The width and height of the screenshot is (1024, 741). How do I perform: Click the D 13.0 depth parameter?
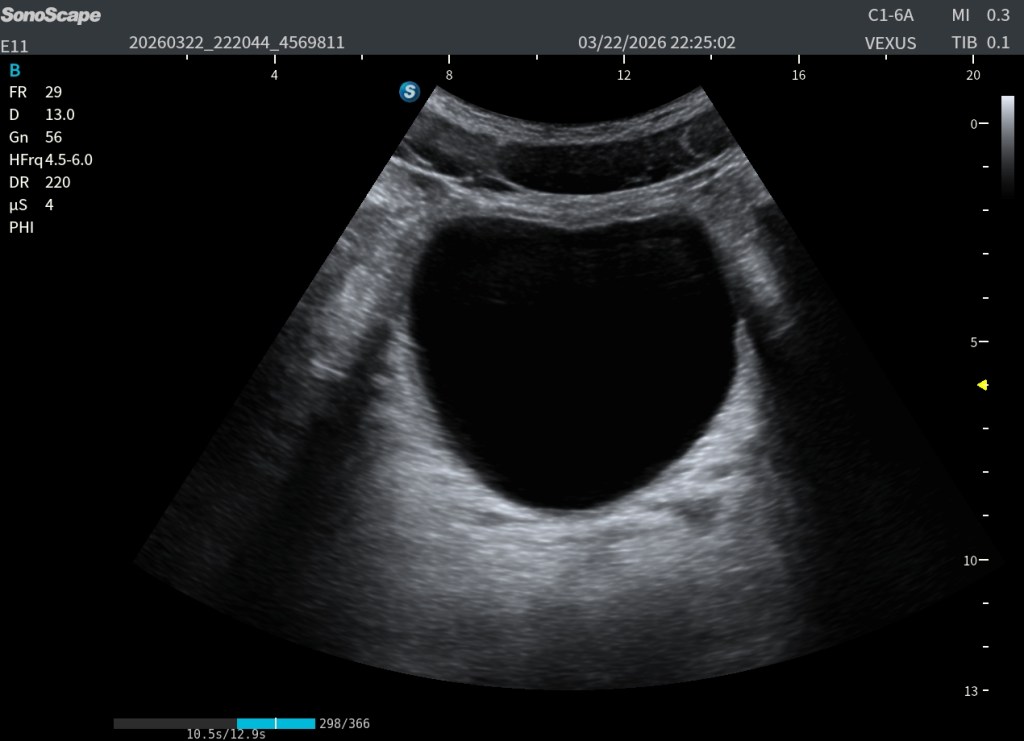(42, 114)
